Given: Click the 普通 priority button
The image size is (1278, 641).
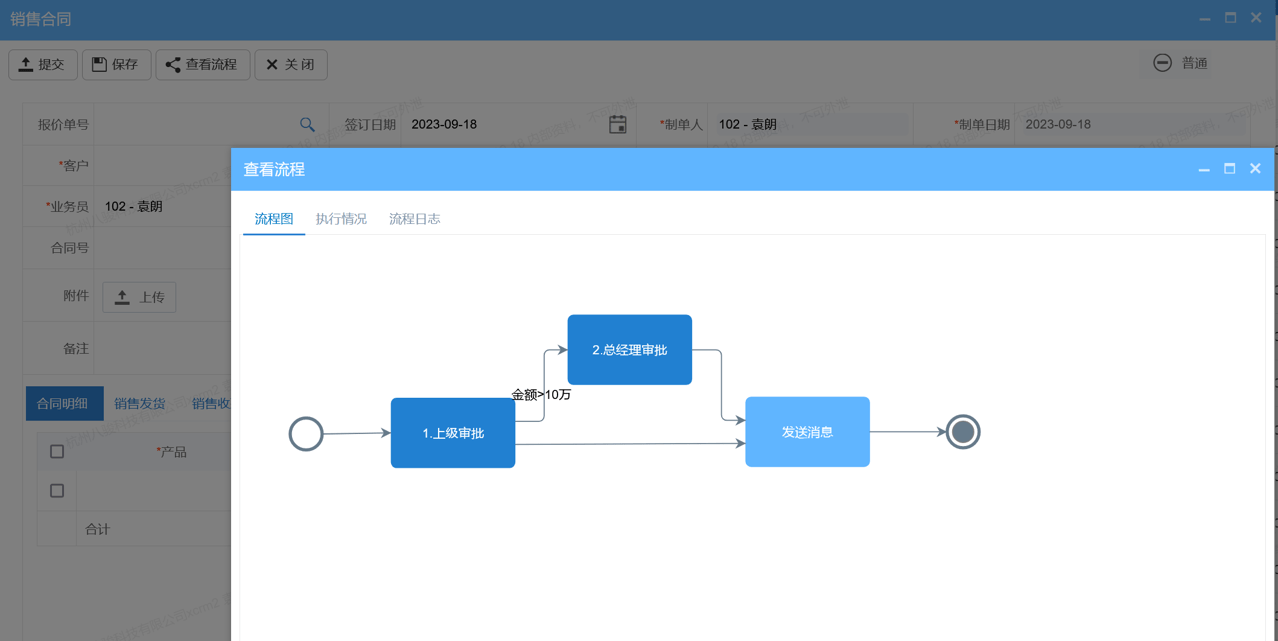Looking at the screenshot, I should (1196, 62).
